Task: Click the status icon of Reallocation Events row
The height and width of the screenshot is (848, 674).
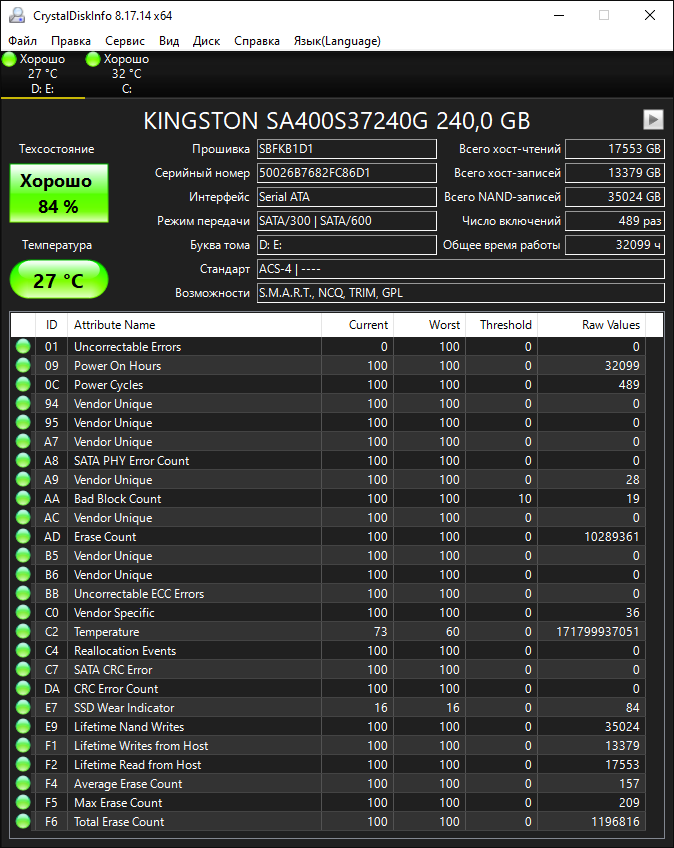Action: 23,650
